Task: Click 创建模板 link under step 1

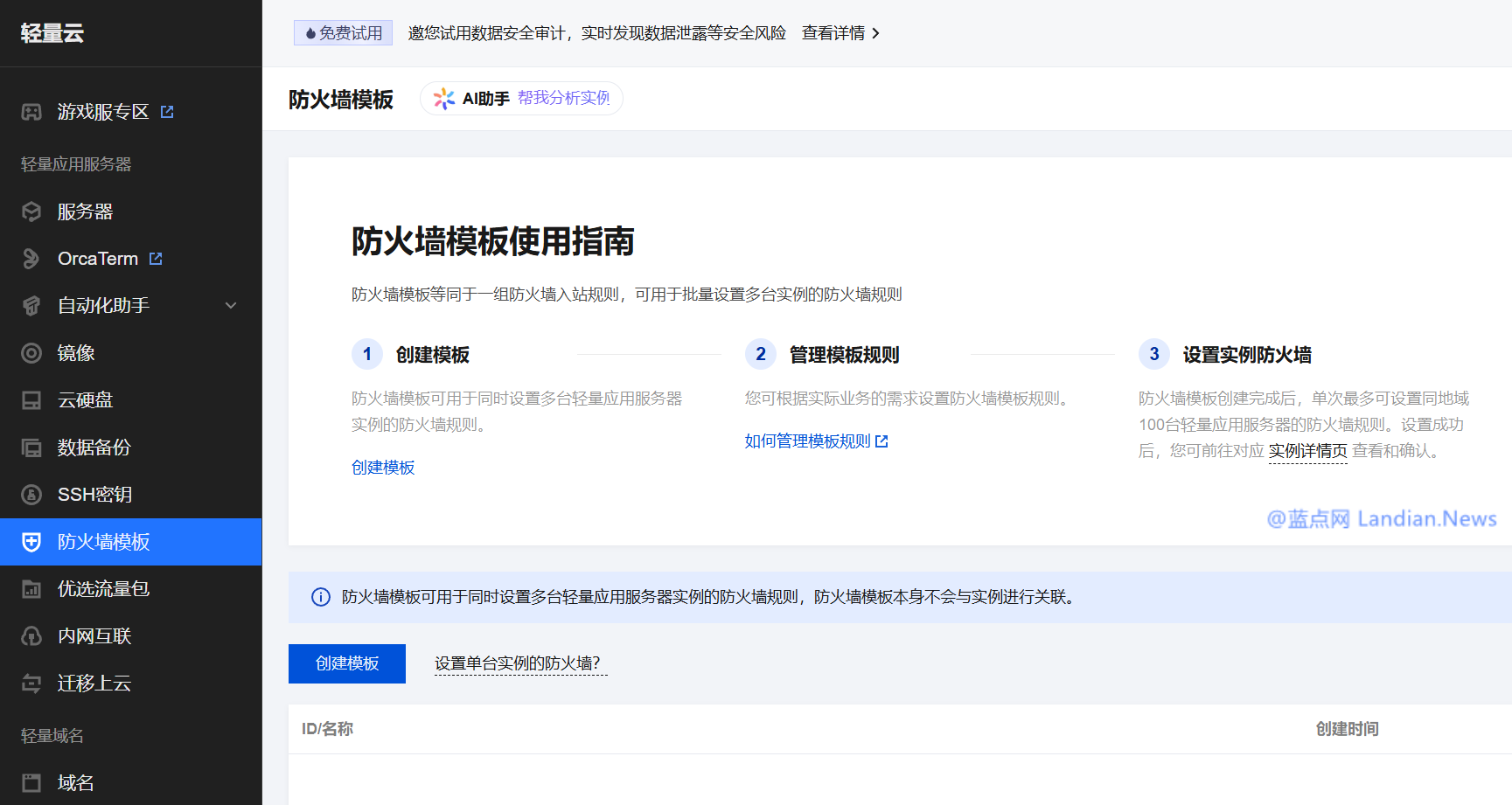Action: 383,468
